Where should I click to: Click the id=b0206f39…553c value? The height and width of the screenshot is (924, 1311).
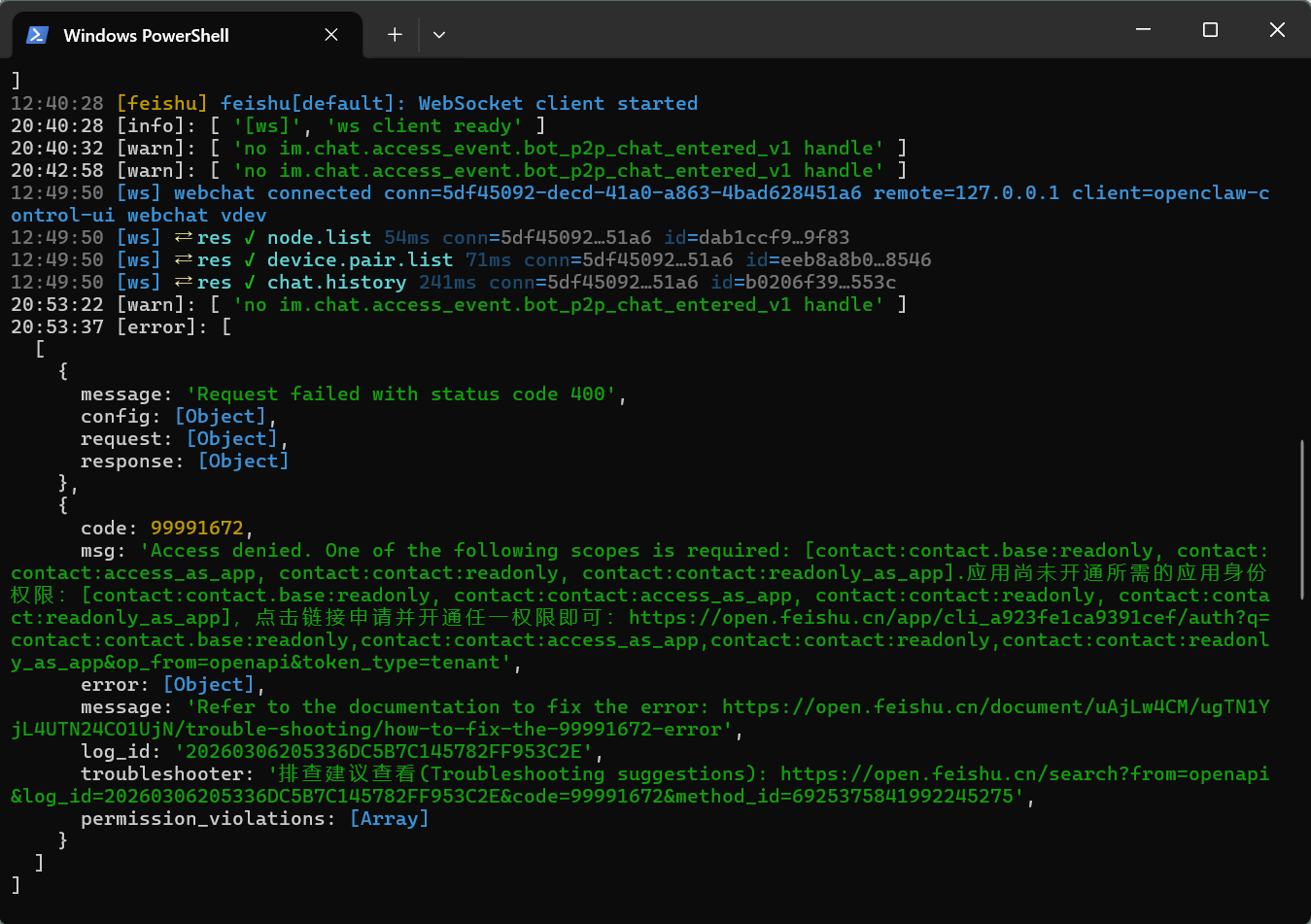tap(804, 282)
